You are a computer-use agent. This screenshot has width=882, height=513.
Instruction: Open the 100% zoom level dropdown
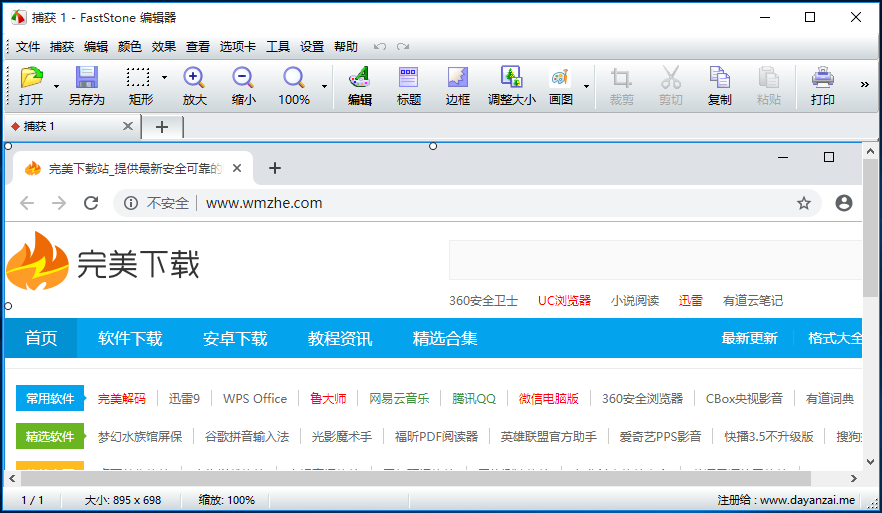point(324,87)
